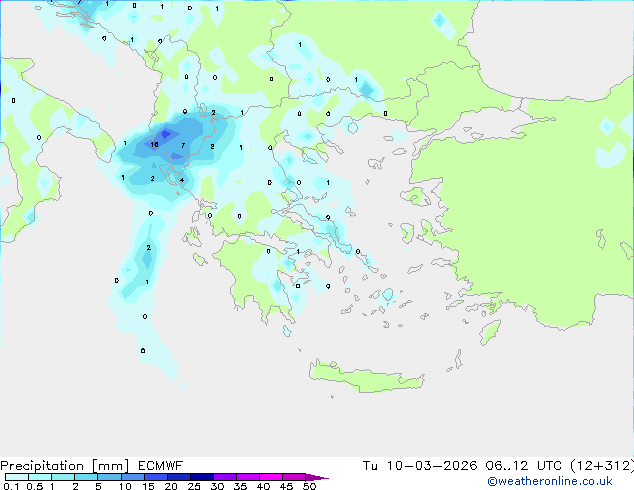Select the 30 mm purple legend swatch

(x=225, y=477)
